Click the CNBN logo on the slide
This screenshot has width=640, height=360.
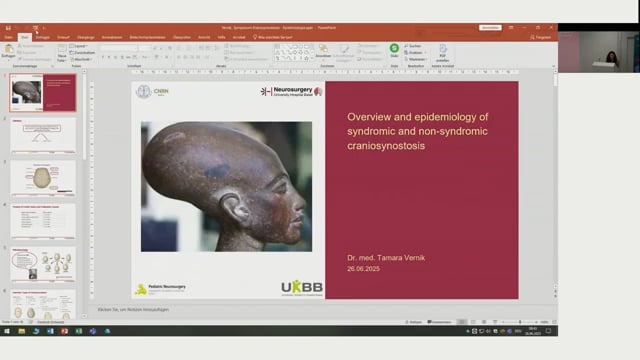click(152, 91)
